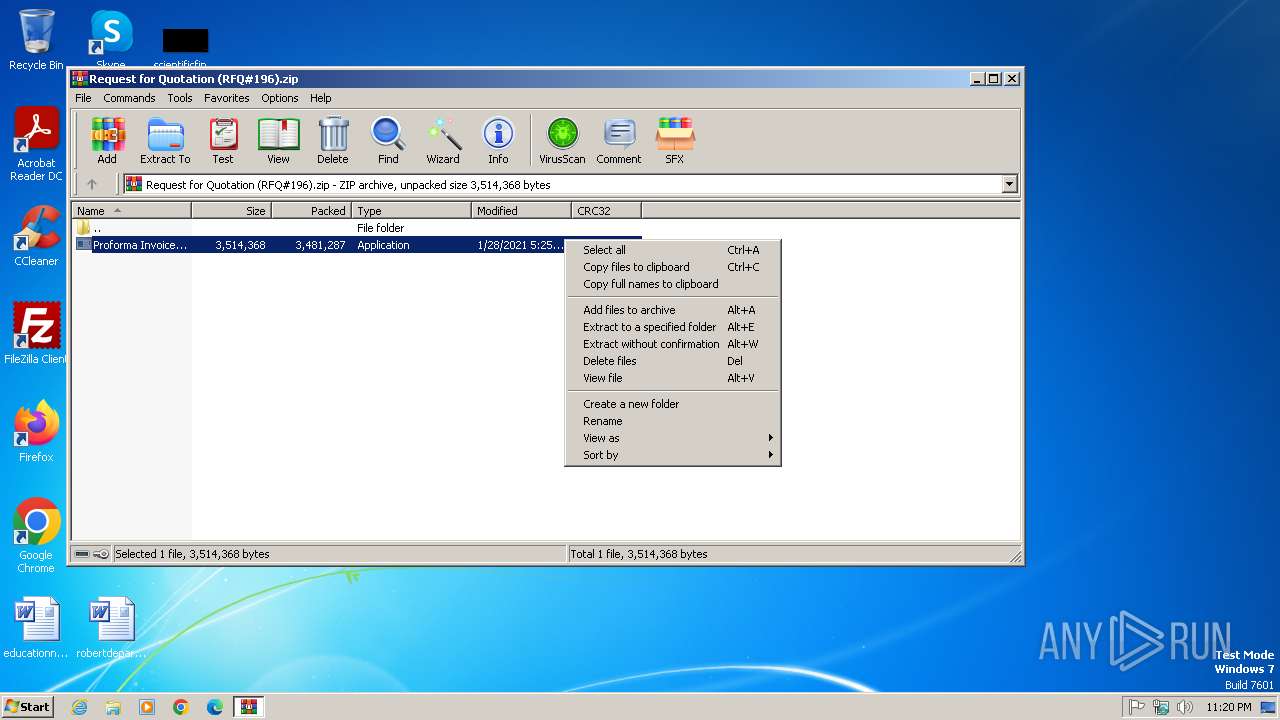Image resolution: width=1280 pixels, height=720 pixels.
Task: Sort by CRC32 column header
Action: (606, 211)
